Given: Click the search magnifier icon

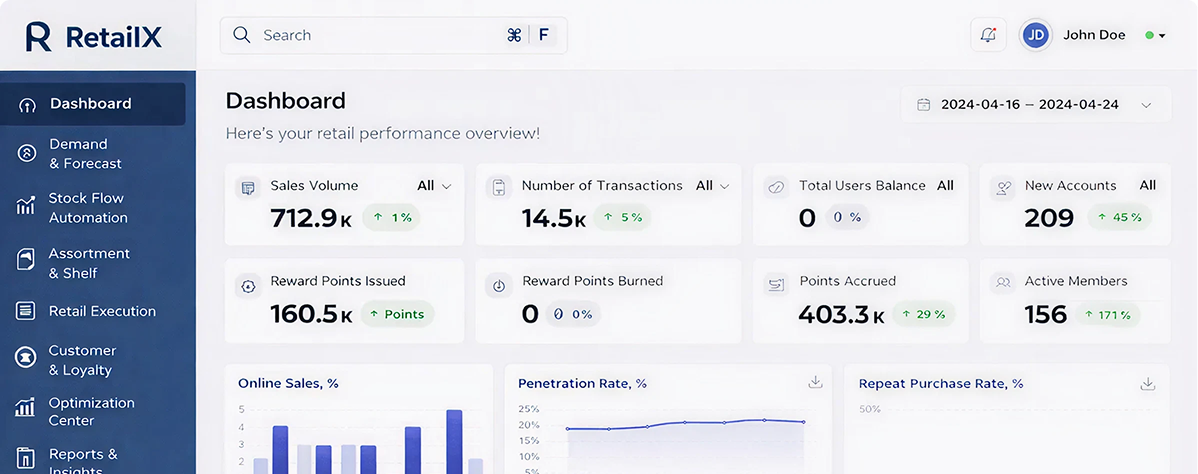Looking at the screenshot, I should [x=242, y=35].
